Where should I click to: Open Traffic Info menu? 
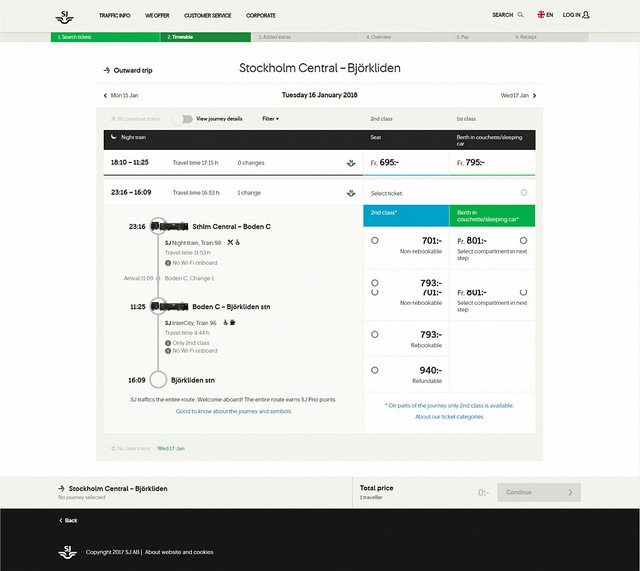(x=115, y=16)
